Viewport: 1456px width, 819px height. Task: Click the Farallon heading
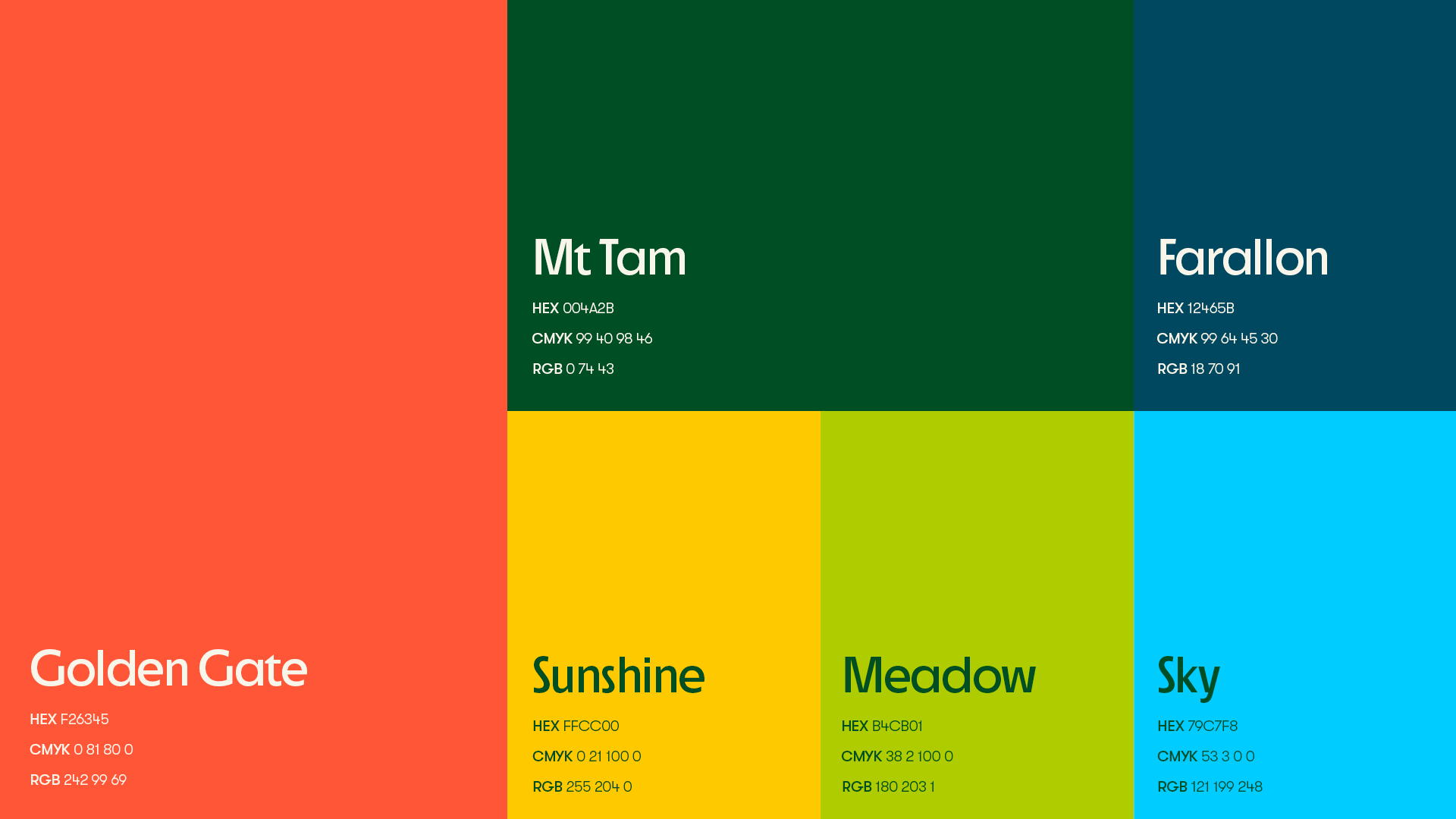coord(1242,258)
